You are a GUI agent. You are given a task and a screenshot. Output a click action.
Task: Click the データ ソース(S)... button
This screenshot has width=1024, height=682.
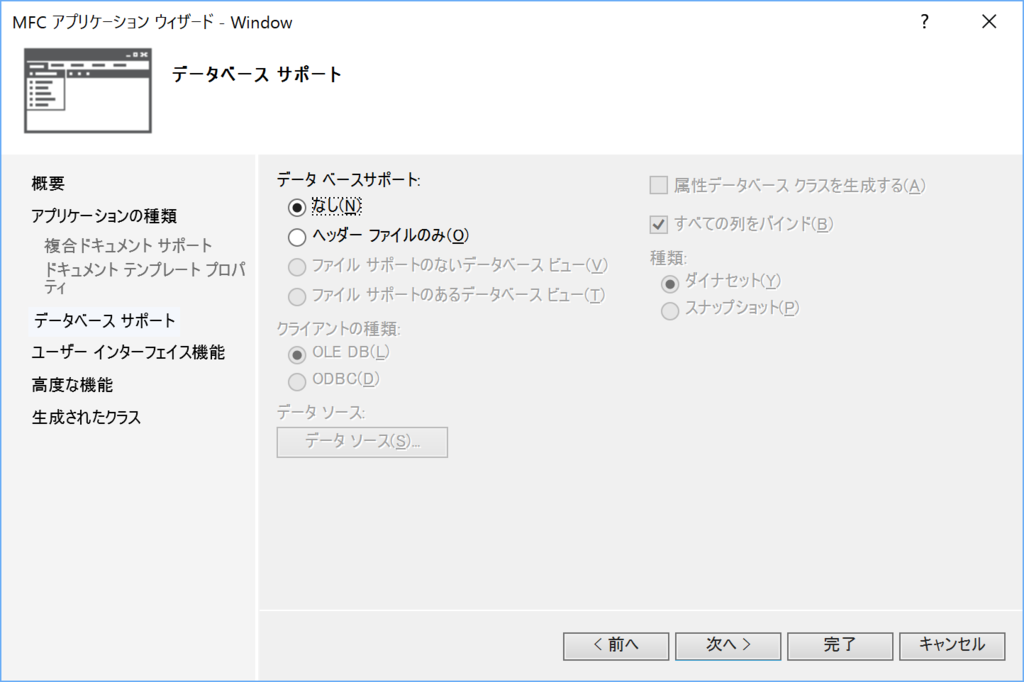tap(362, 442)
